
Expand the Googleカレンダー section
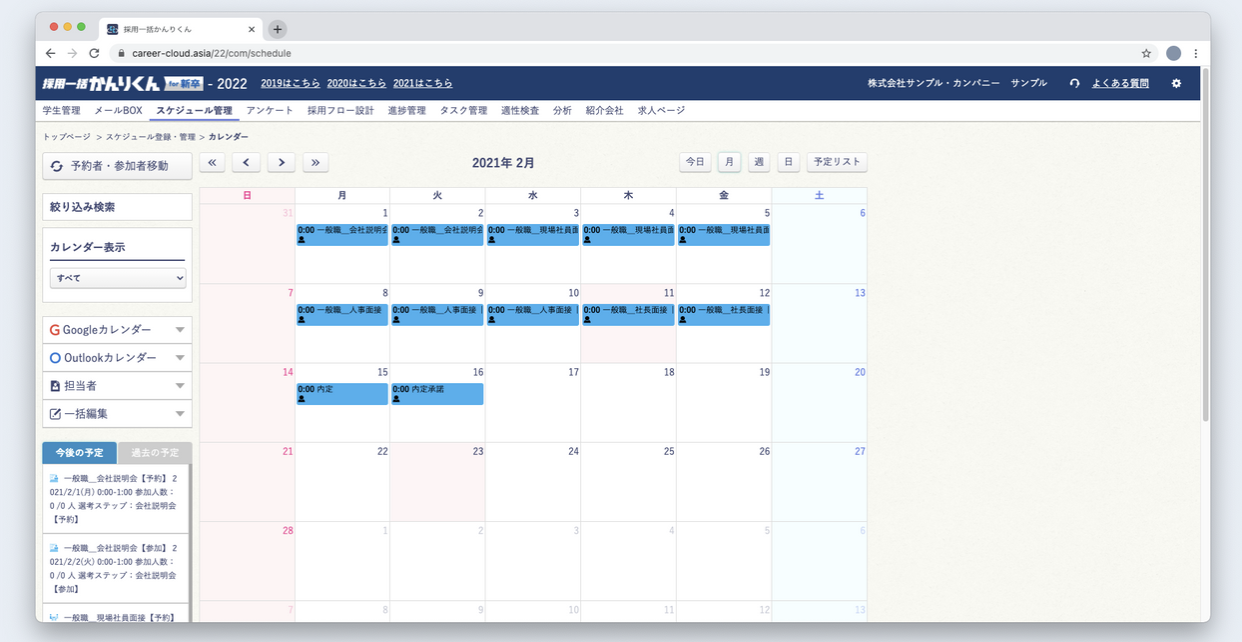coord(117,330)
